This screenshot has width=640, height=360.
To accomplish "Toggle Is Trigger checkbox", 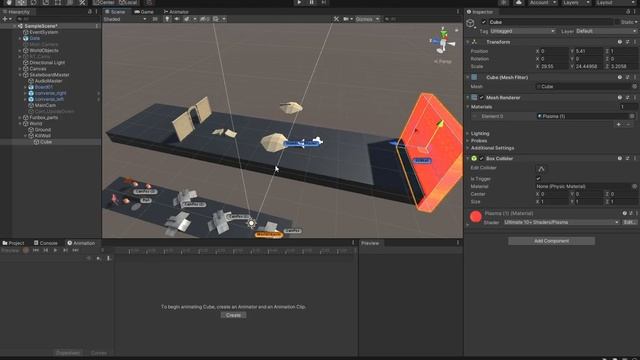I will tap(538, 179).
